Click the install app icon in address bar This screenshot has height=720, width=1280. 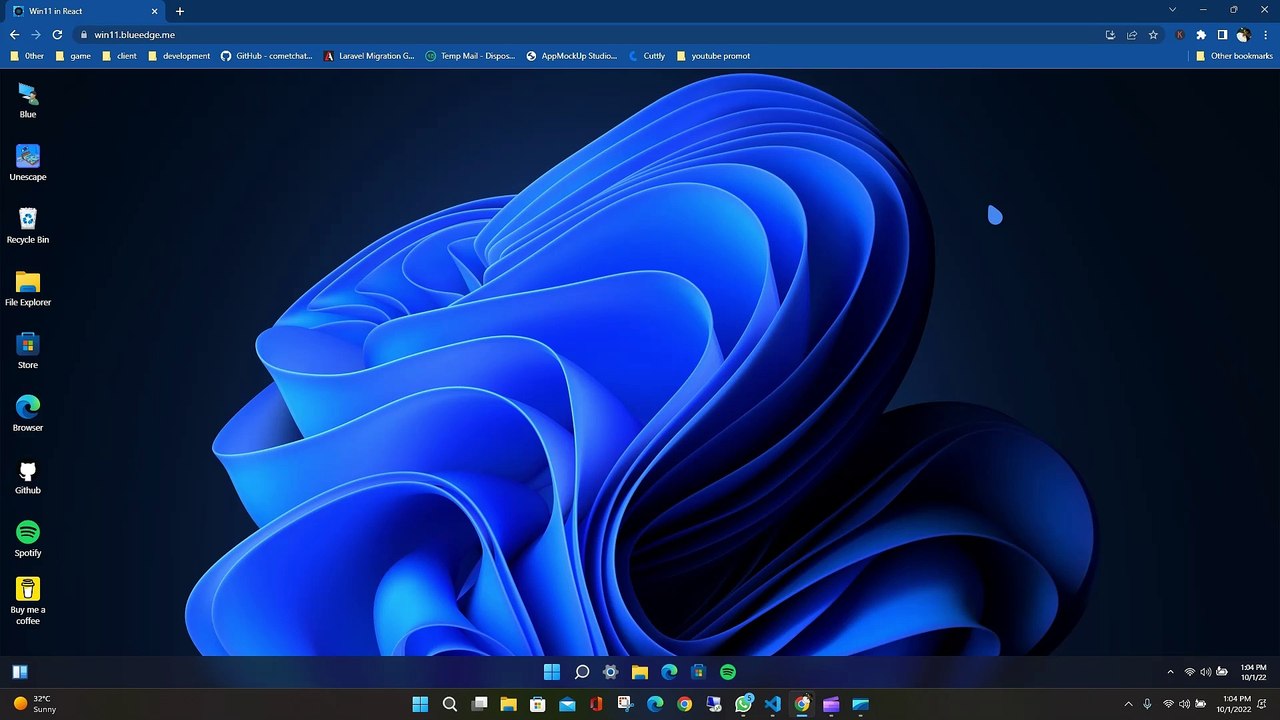click(1110, 34)
